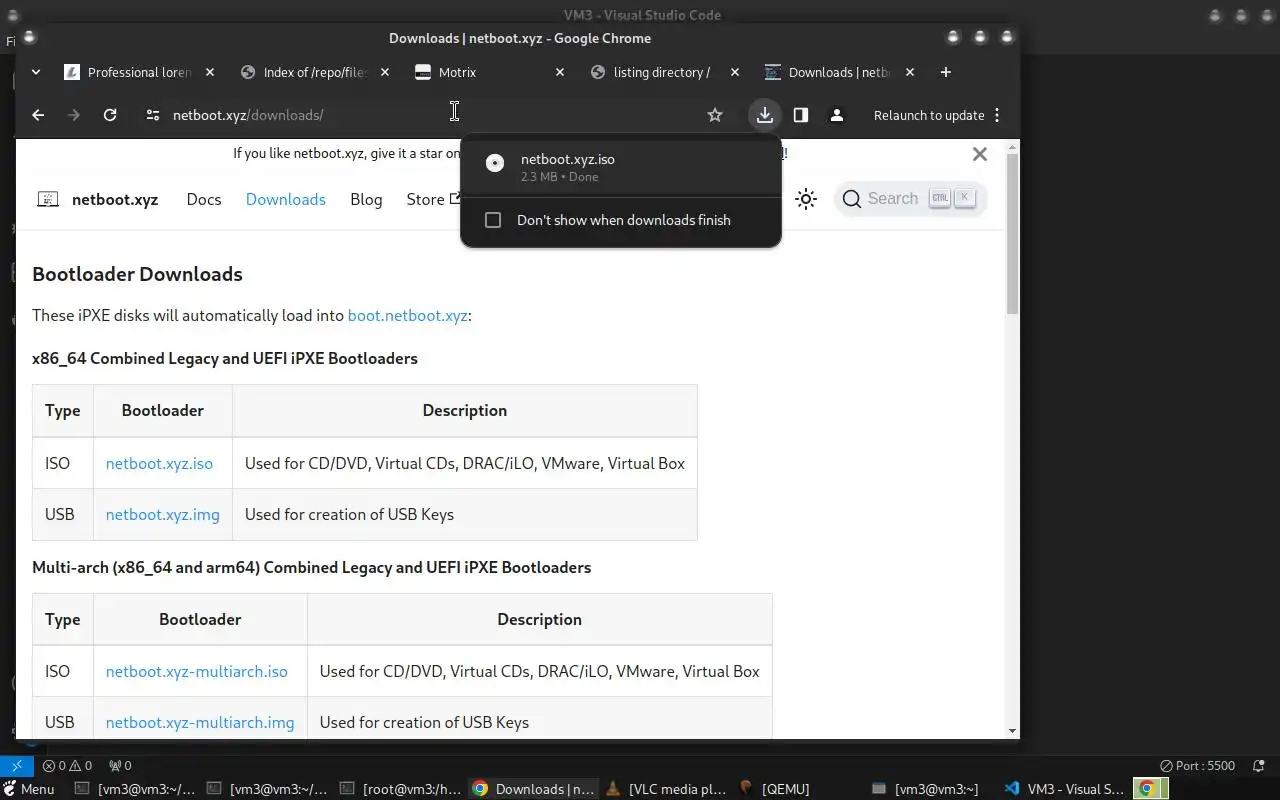Click the magnifier icon in Search
The height and width of the screenshot is (800, 1280).
(x=852, y=199)
